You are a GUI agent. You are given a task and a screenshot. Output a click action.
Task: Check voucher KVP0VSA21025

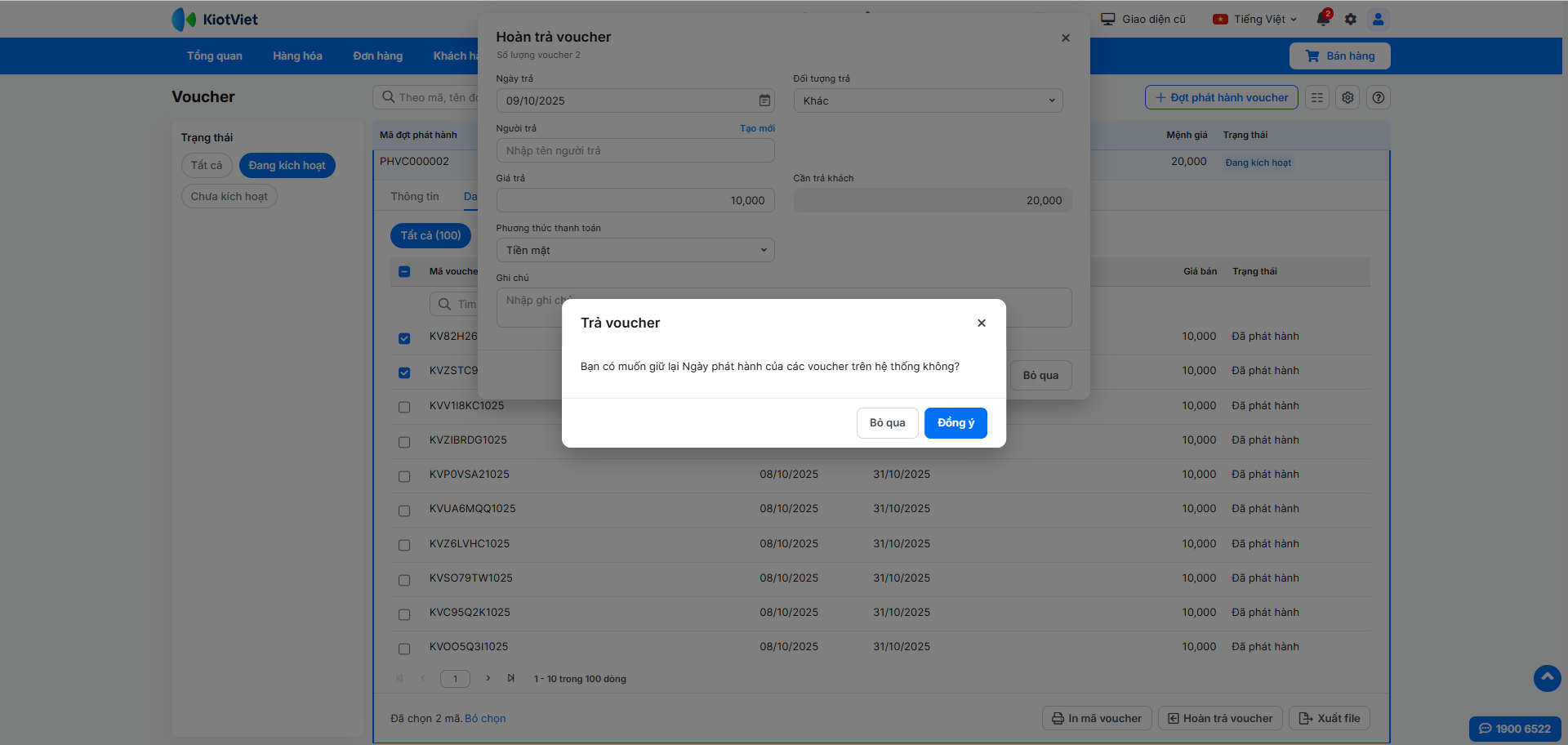[x=404, y=476]
